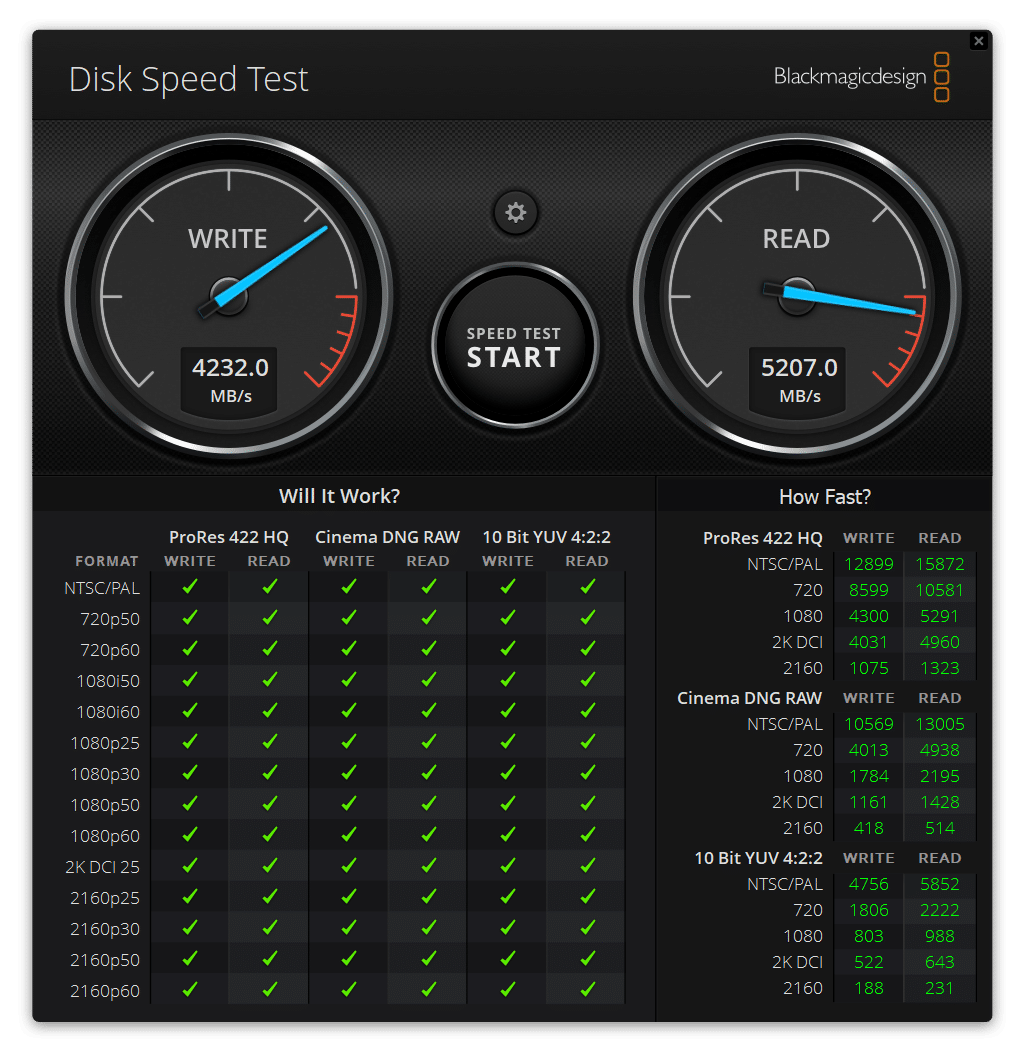
Task: Click Cinema DNG RAW read checkmark for 2160p50
Action: pos(428,959)
